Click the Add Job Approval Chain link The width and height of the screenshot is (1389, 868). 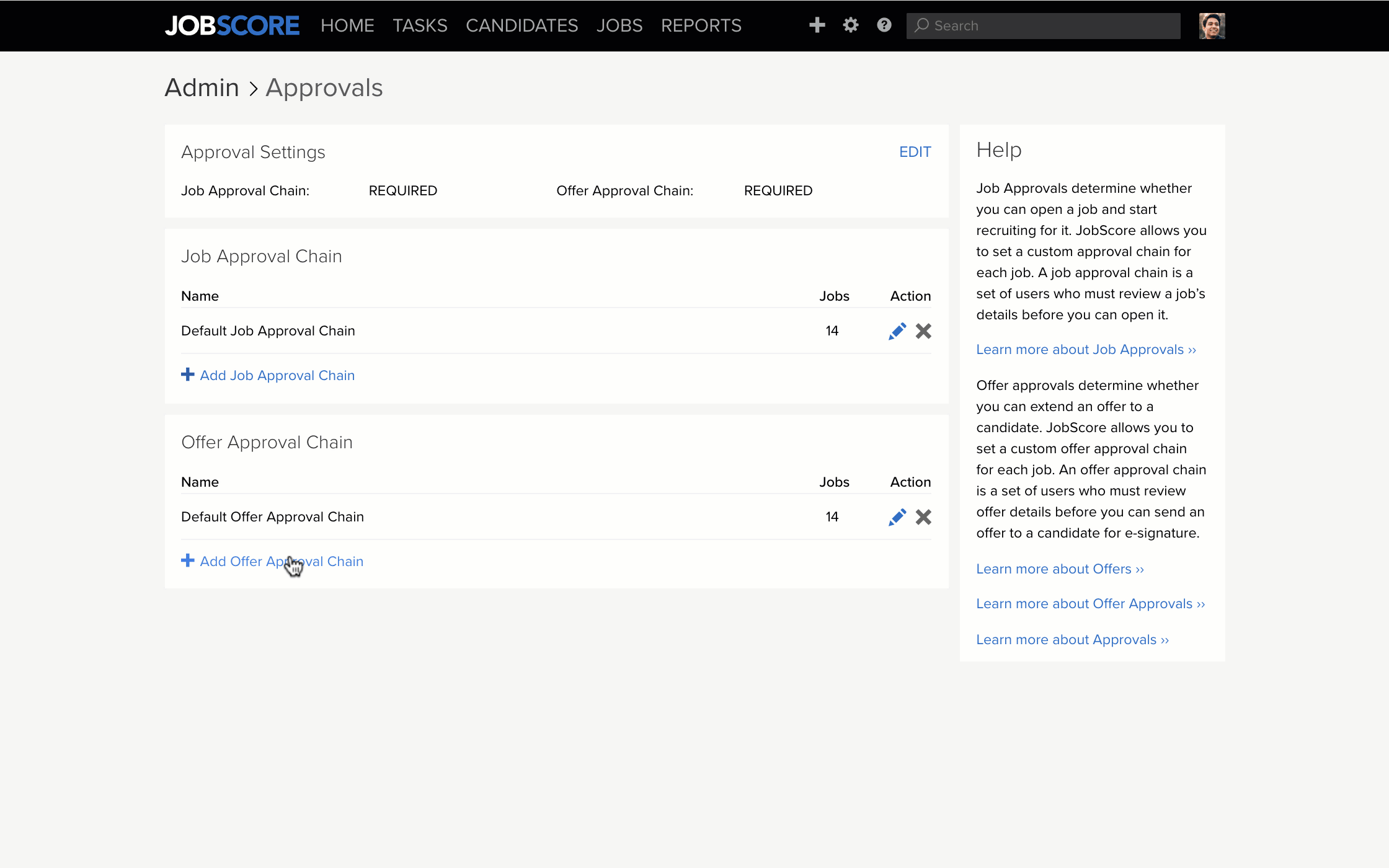277,375
